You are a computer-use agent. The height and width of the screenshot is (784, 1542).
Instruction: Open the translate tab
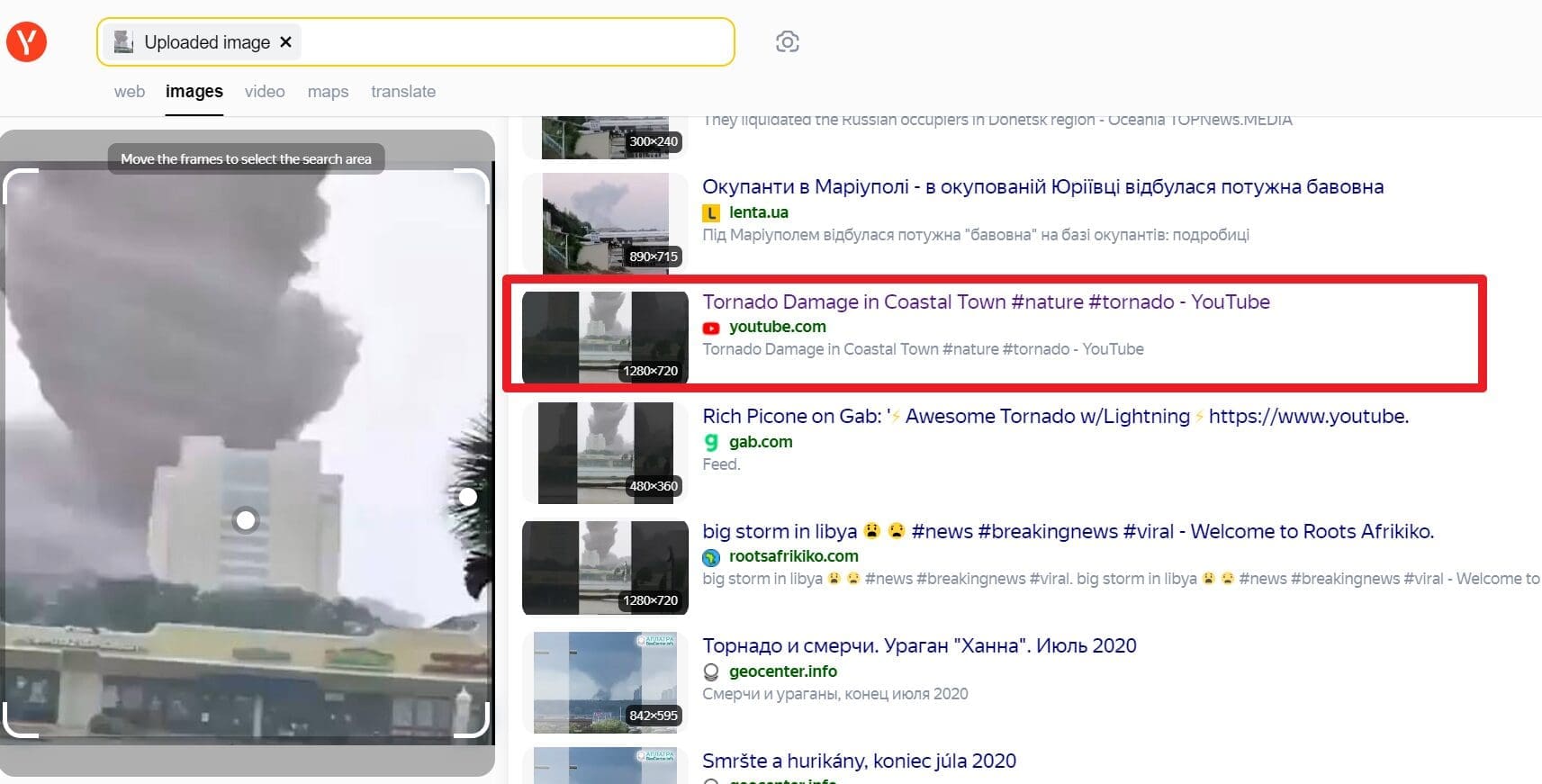pyautogui.click(x=403, y=92)
